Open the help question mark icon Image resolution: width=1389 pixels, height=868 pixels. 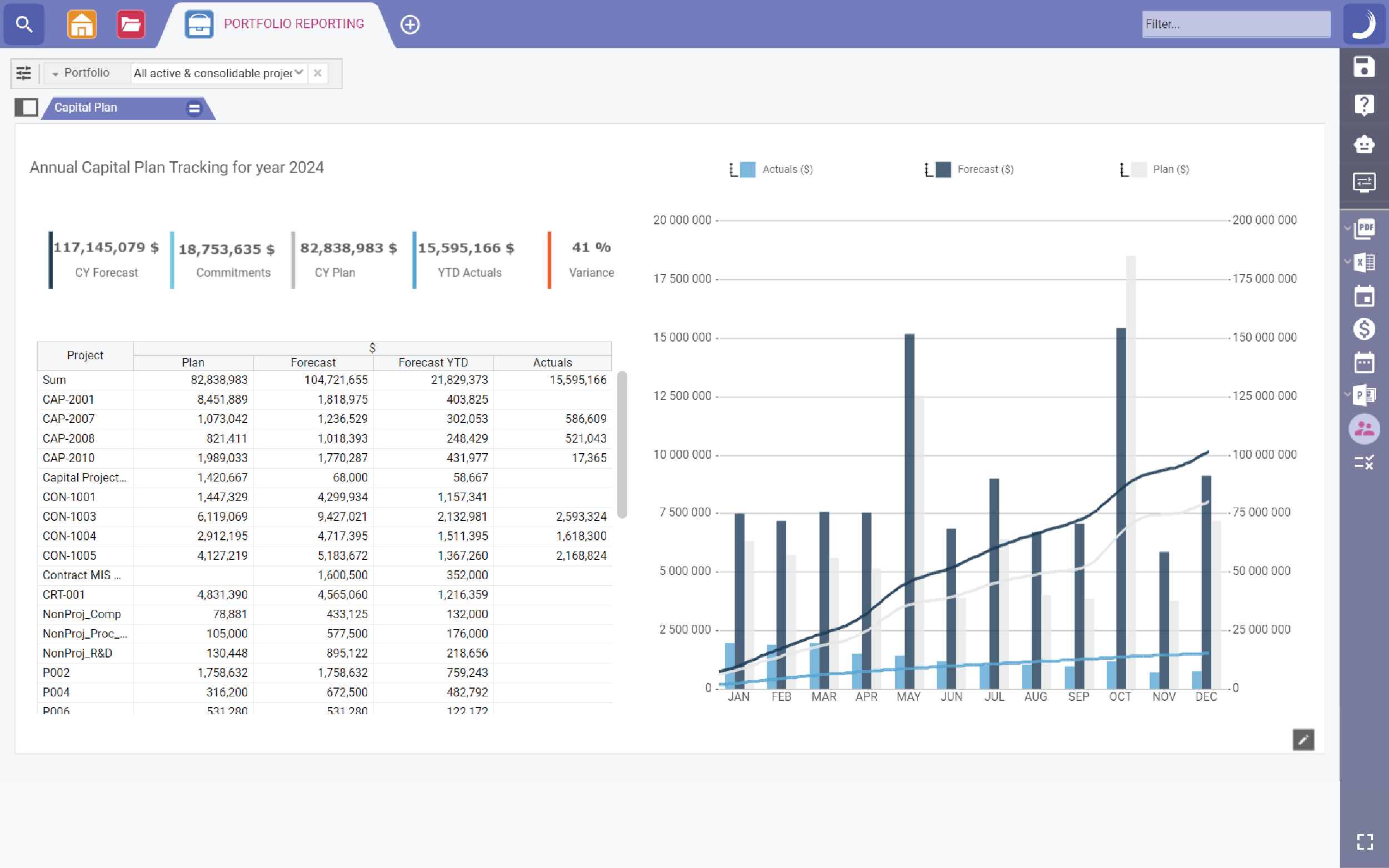tap(1364, 105)
